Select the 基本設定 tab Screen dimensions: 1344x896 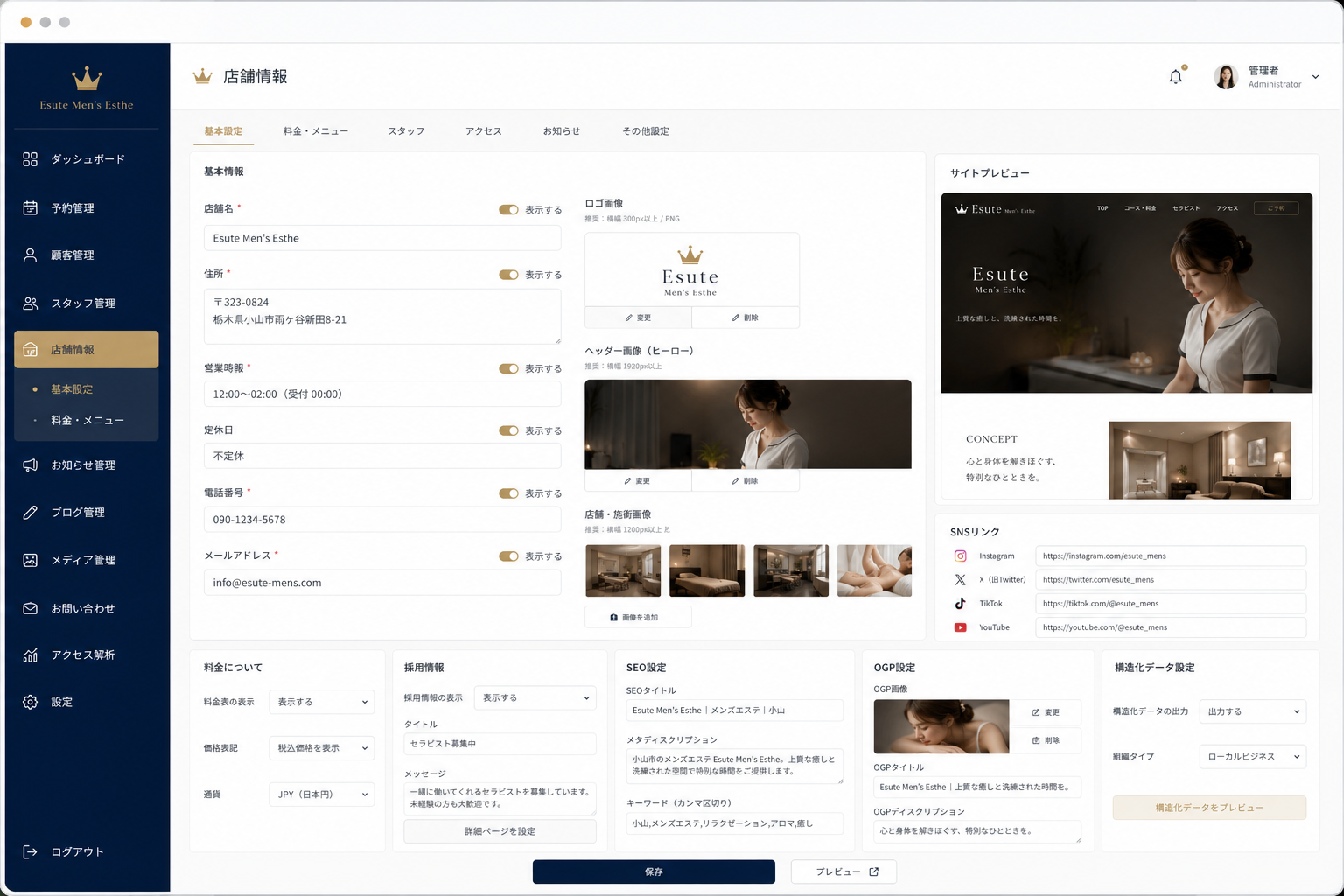(223, 131)
